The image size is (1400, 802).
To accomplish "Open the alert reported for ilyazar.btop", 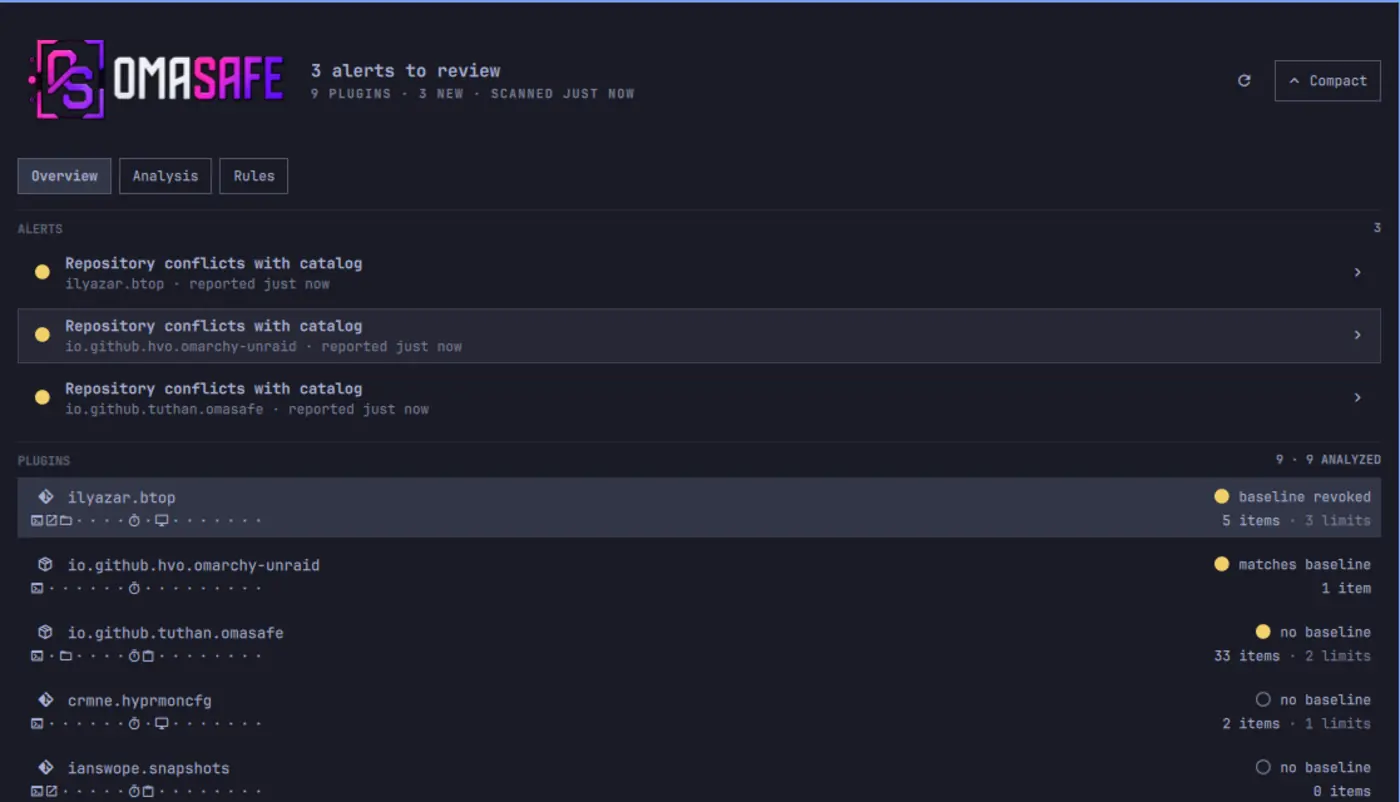I will [x=699, y=273].
